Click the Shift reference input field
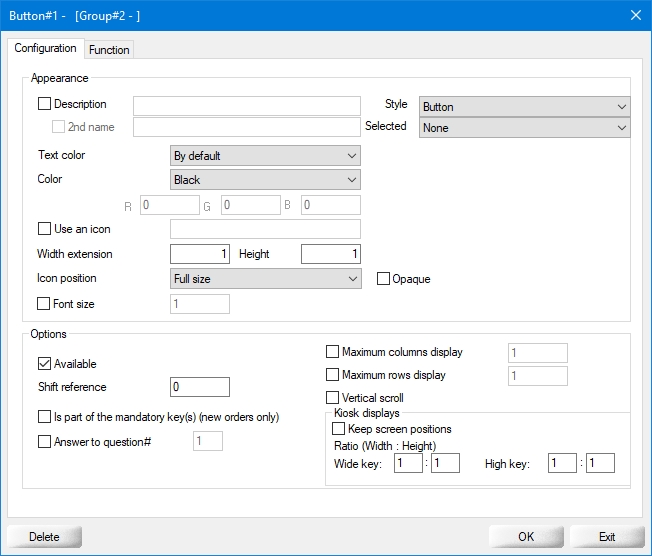This screenshot has height=556, width=652. coord(200,387)
